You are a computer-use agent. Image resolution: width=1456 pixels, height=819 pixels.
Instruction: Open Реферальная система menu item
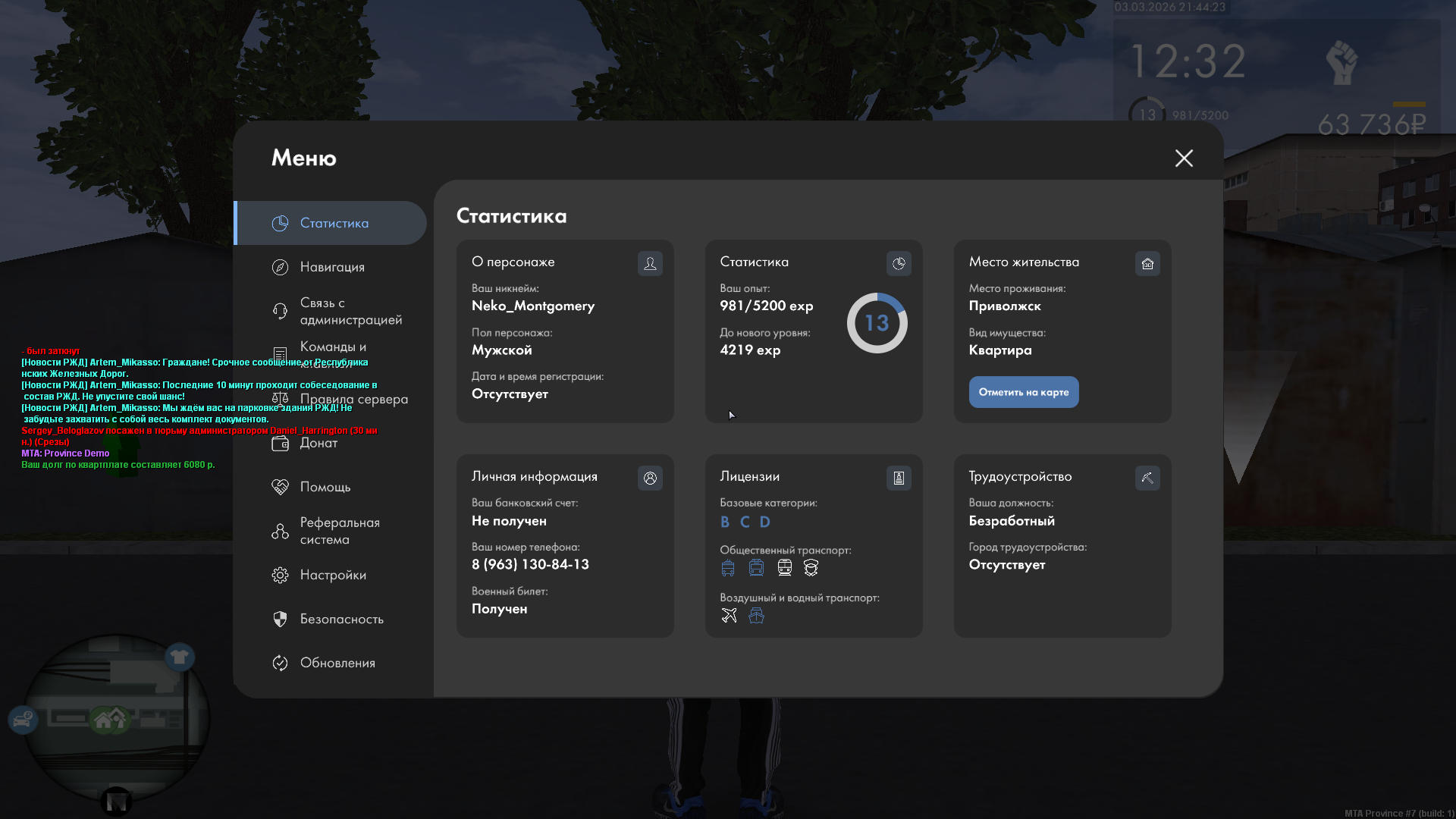pyautogui.click(x=339, y=531)
